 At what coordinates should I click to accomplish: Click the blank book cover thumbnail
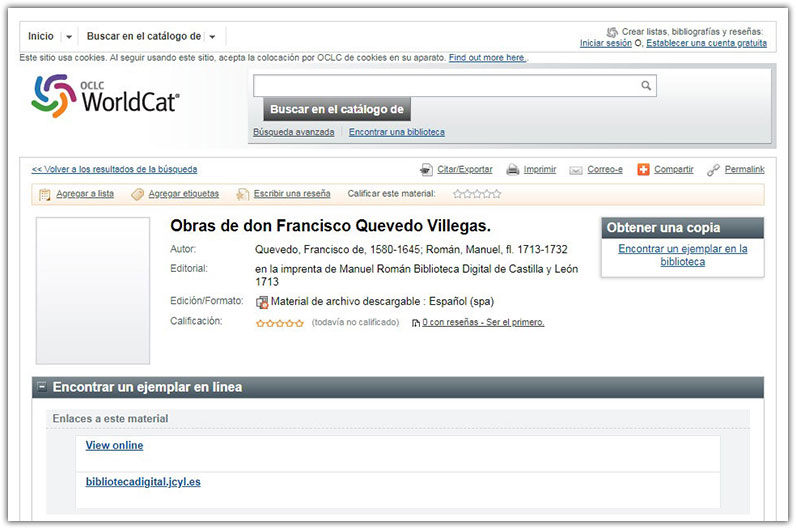(x=92, y=290)
